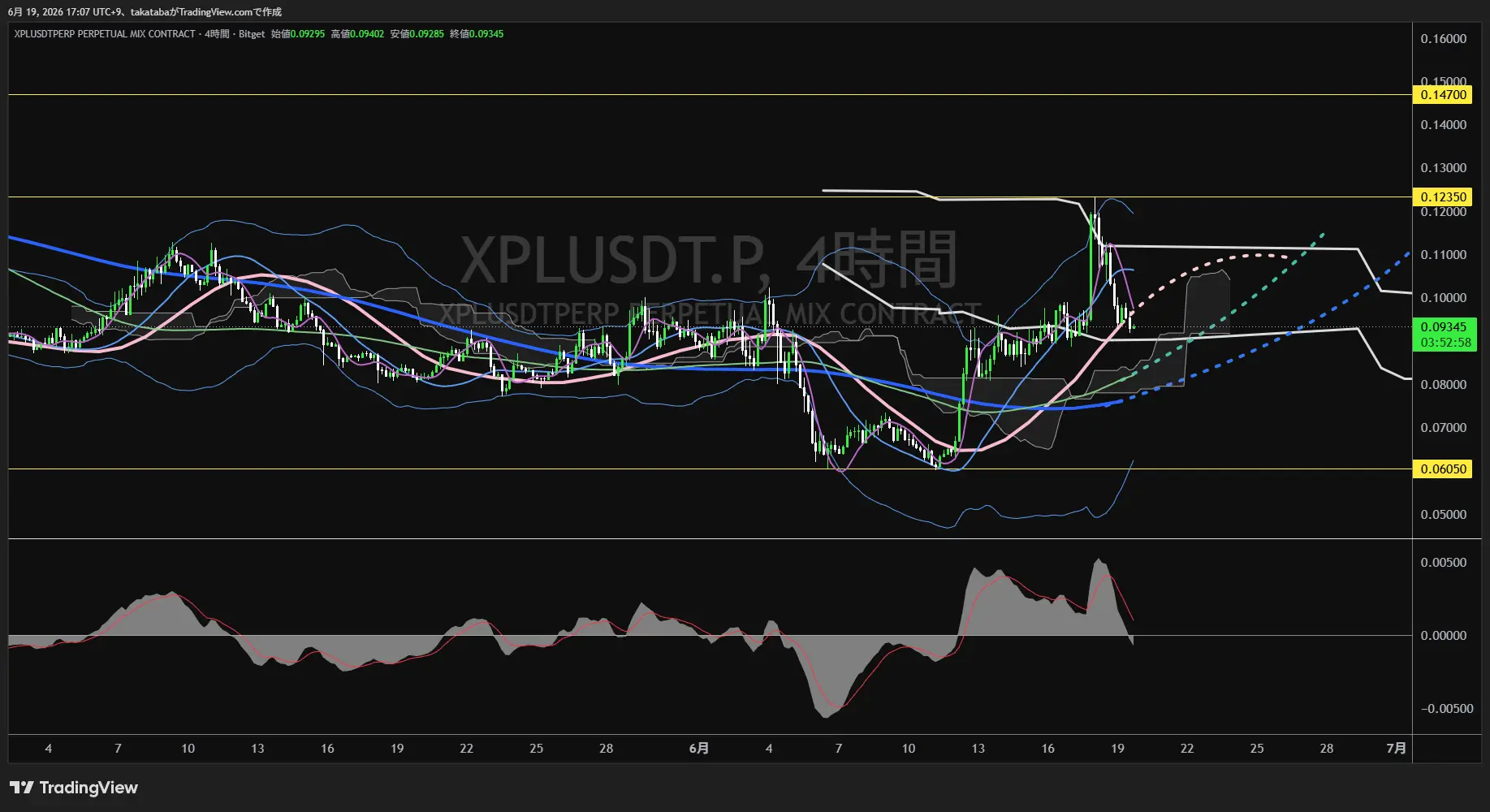
Task: Click the 0.14700 yellow price label
Action: point(1443,95)
